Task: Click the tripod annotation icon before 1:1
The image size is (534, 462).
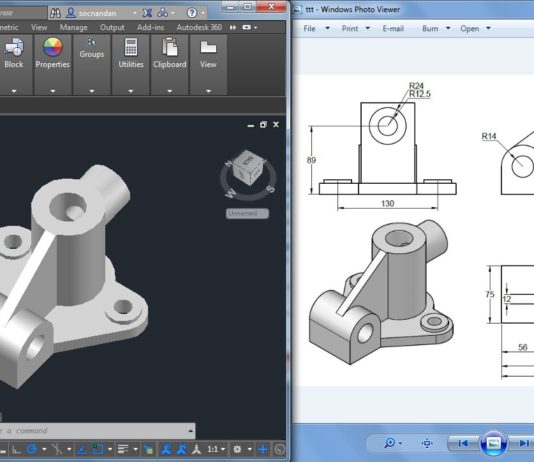Action: point(197,449)
